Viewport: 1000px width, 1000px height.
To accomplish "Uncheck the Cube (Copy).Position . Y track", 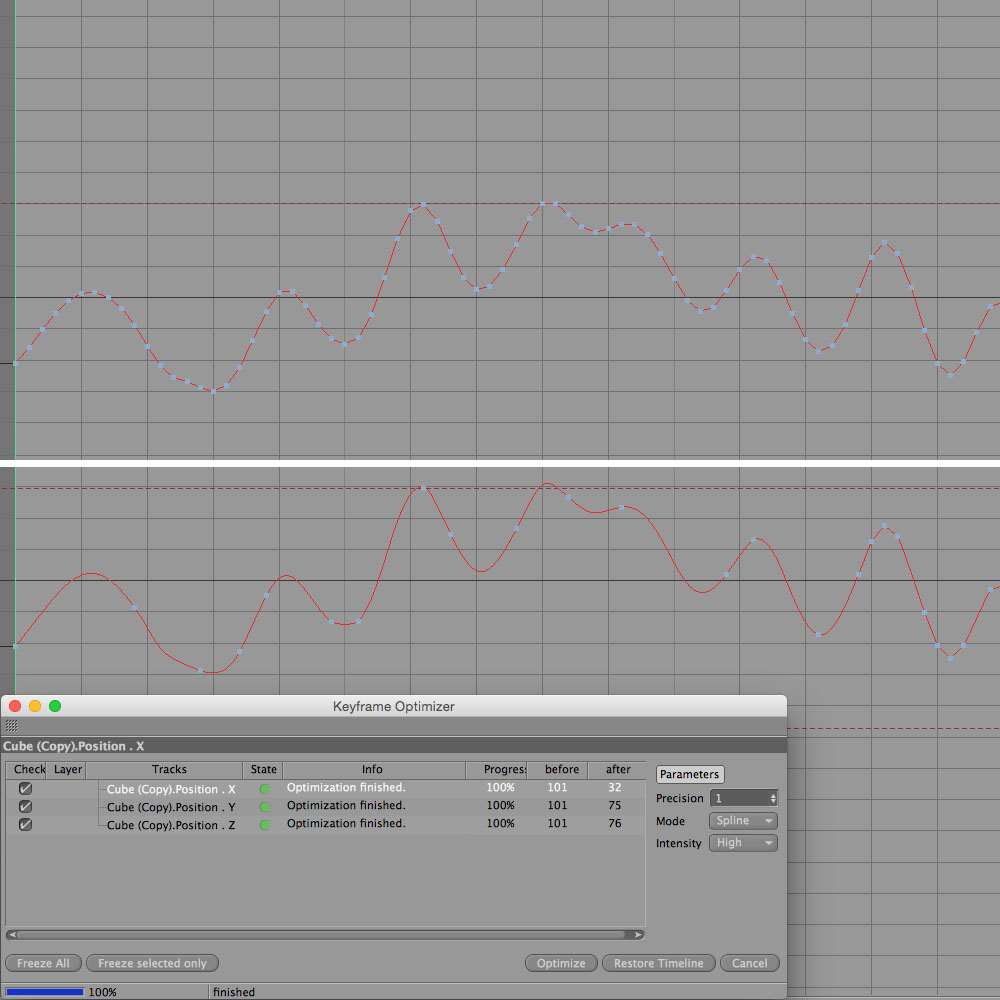I will pos(26,807).
